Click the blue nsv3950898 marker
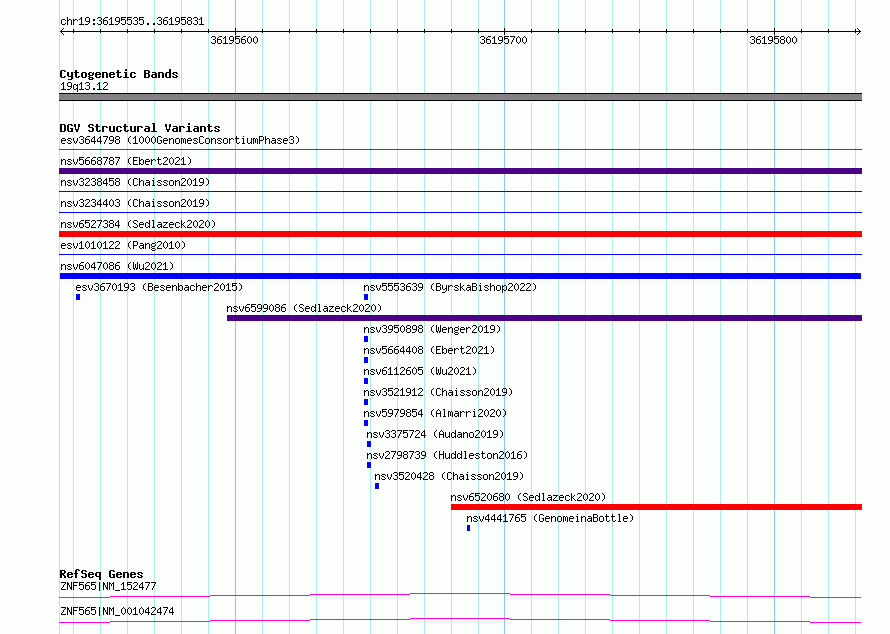 click(366, 339)
